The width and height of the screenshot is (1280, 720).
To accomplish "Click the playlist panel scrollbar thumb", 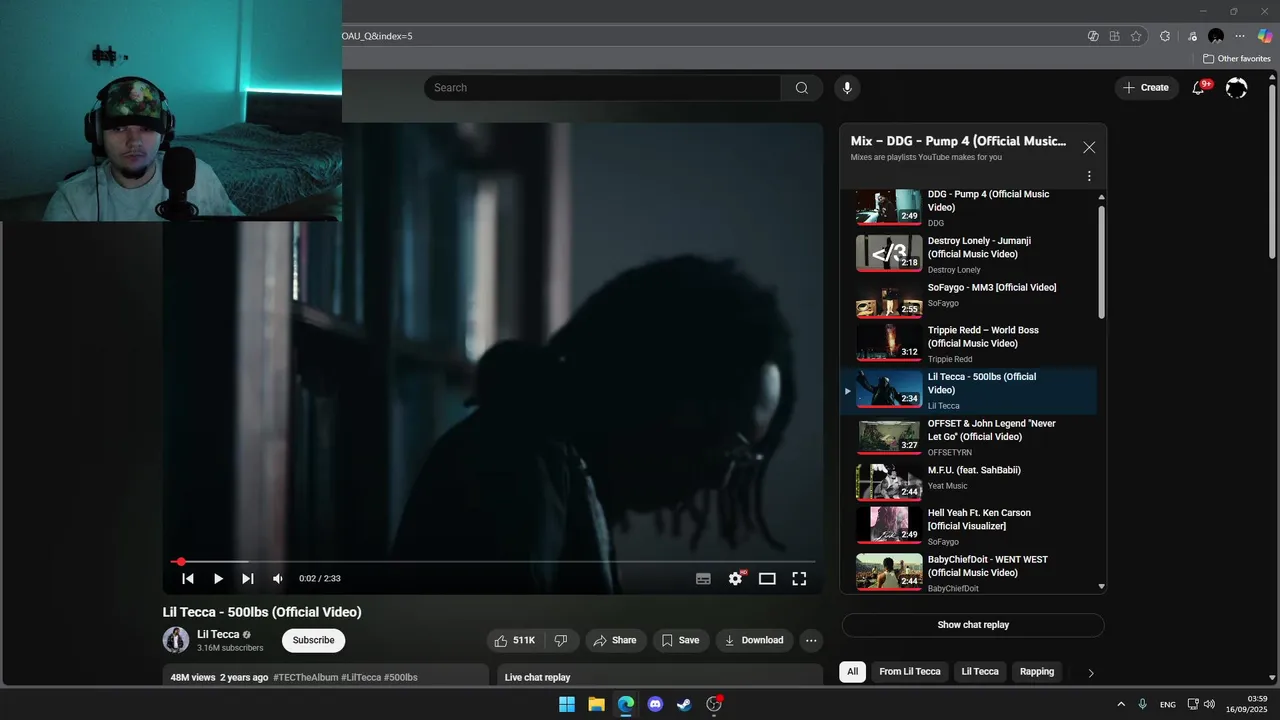I will coord(1102,262).
